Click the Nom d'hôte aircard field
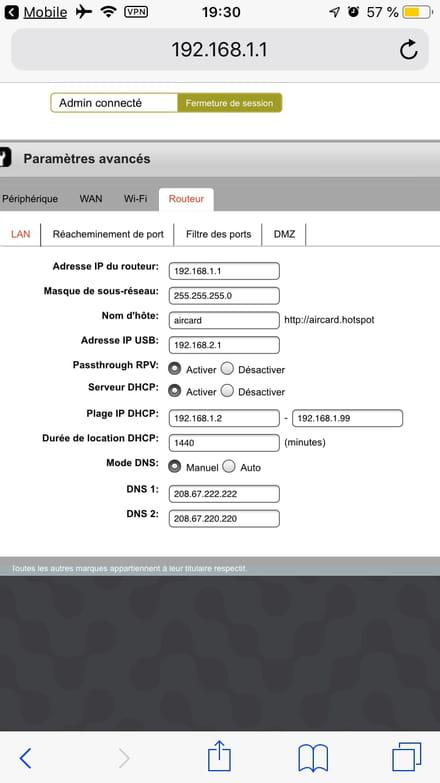 click(224, 321)
